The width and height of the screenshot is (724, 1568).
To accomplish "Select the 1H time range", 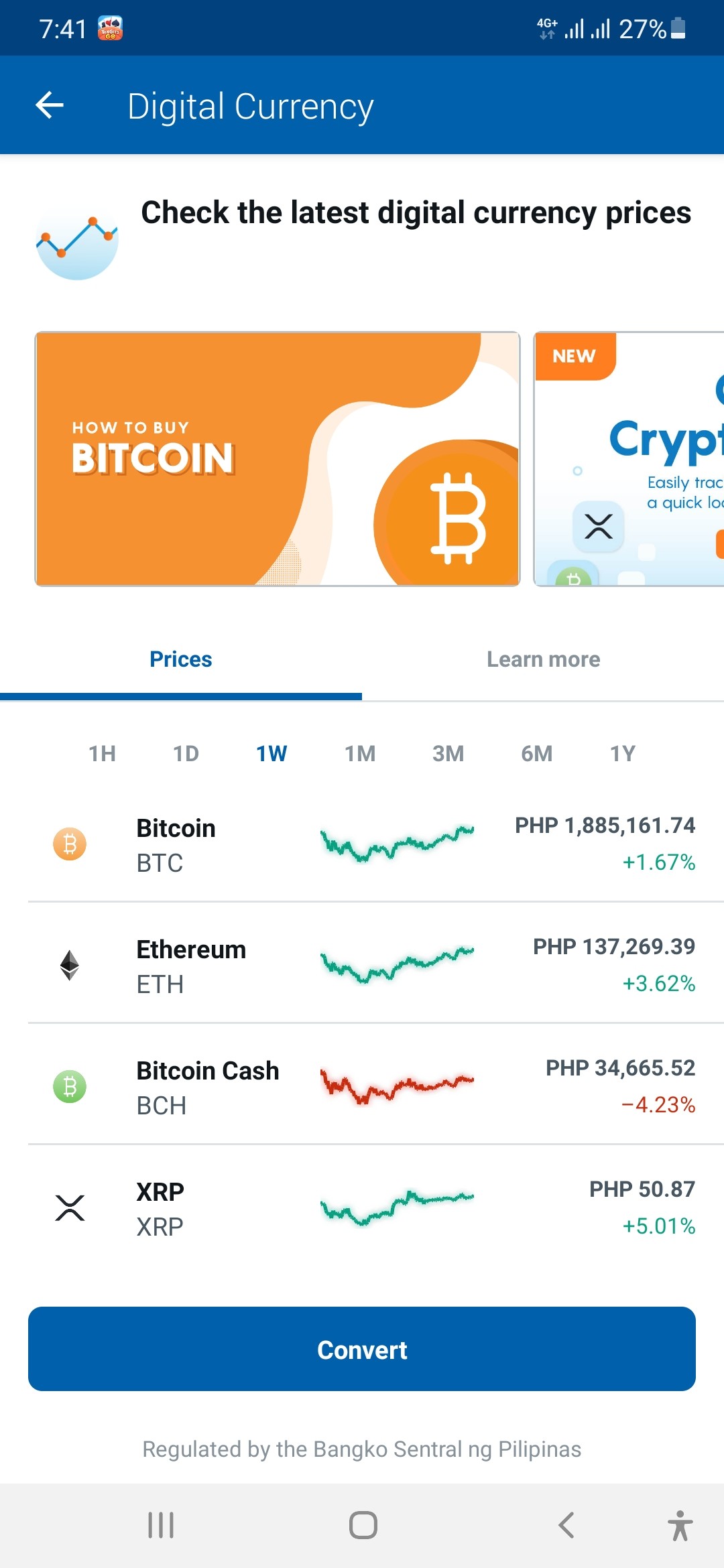I will (103, 754).
